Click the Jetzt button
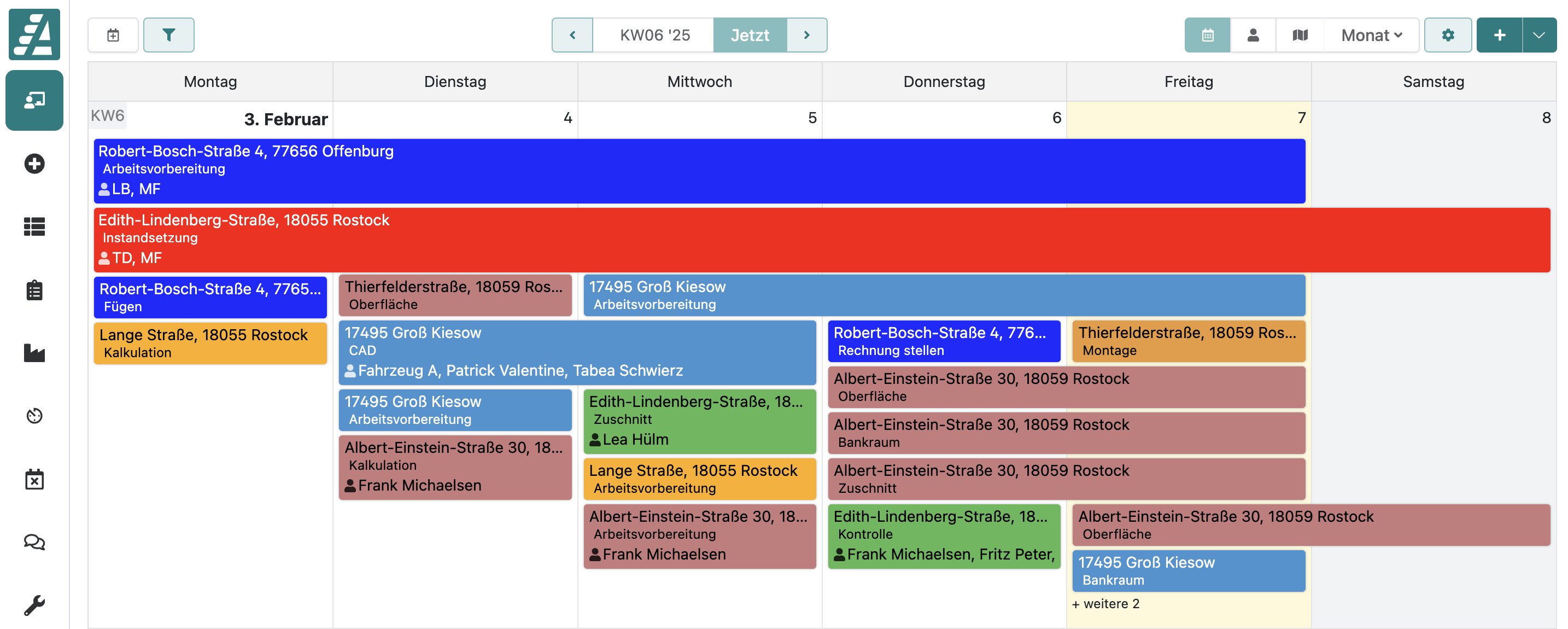1568x629 pixels. pos(750,36)
